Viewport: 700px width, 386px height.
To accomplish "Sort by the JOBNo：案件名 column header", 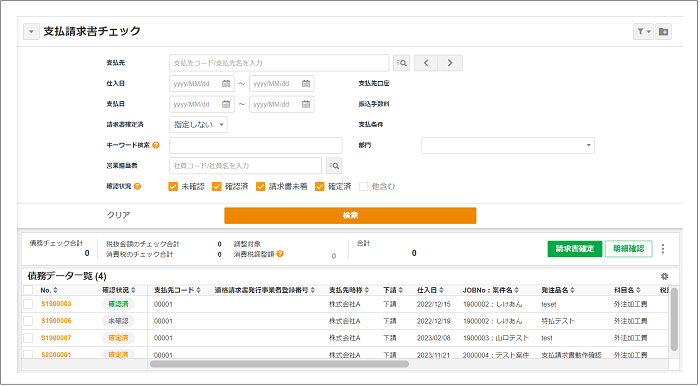I will [491, 290].
